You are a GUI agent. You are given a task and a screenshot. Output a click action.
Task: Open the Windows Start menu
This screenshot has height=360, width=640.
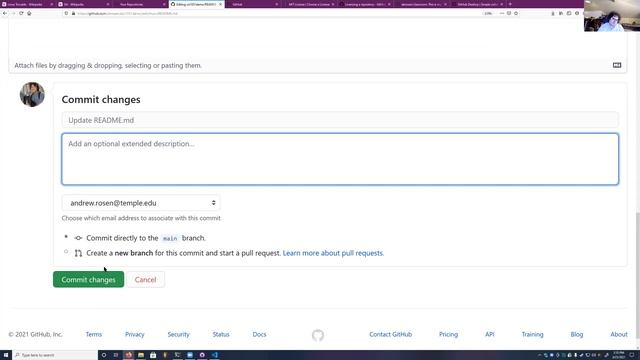[6, 355]
